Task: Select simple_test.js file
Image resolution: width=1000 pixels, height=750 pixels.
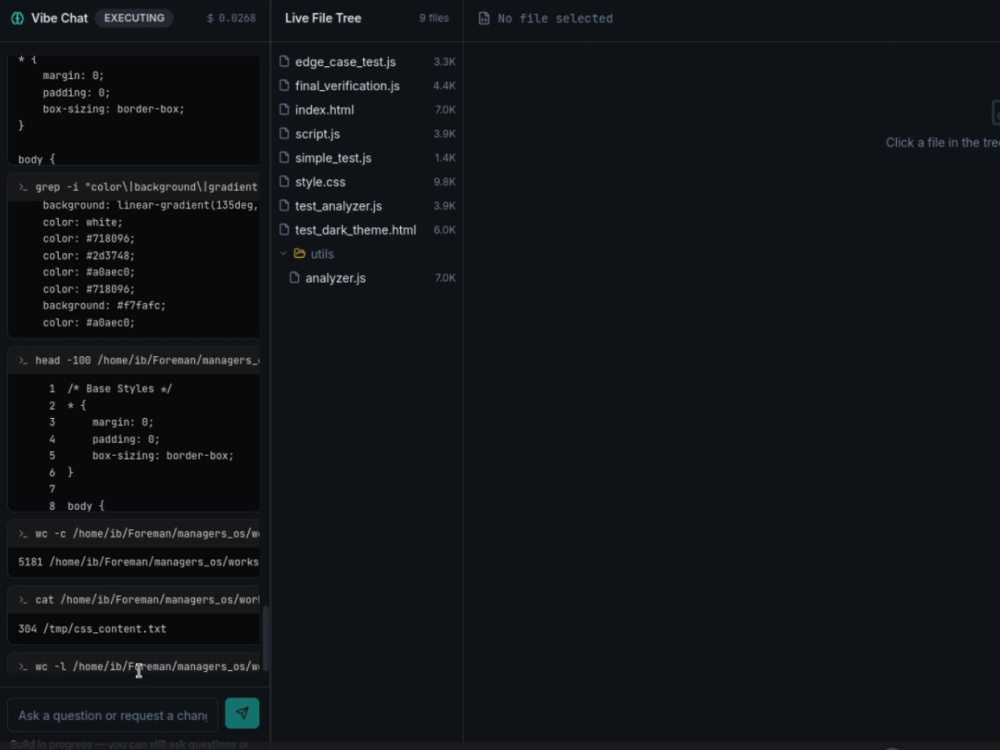Action: tap(333, 158)
